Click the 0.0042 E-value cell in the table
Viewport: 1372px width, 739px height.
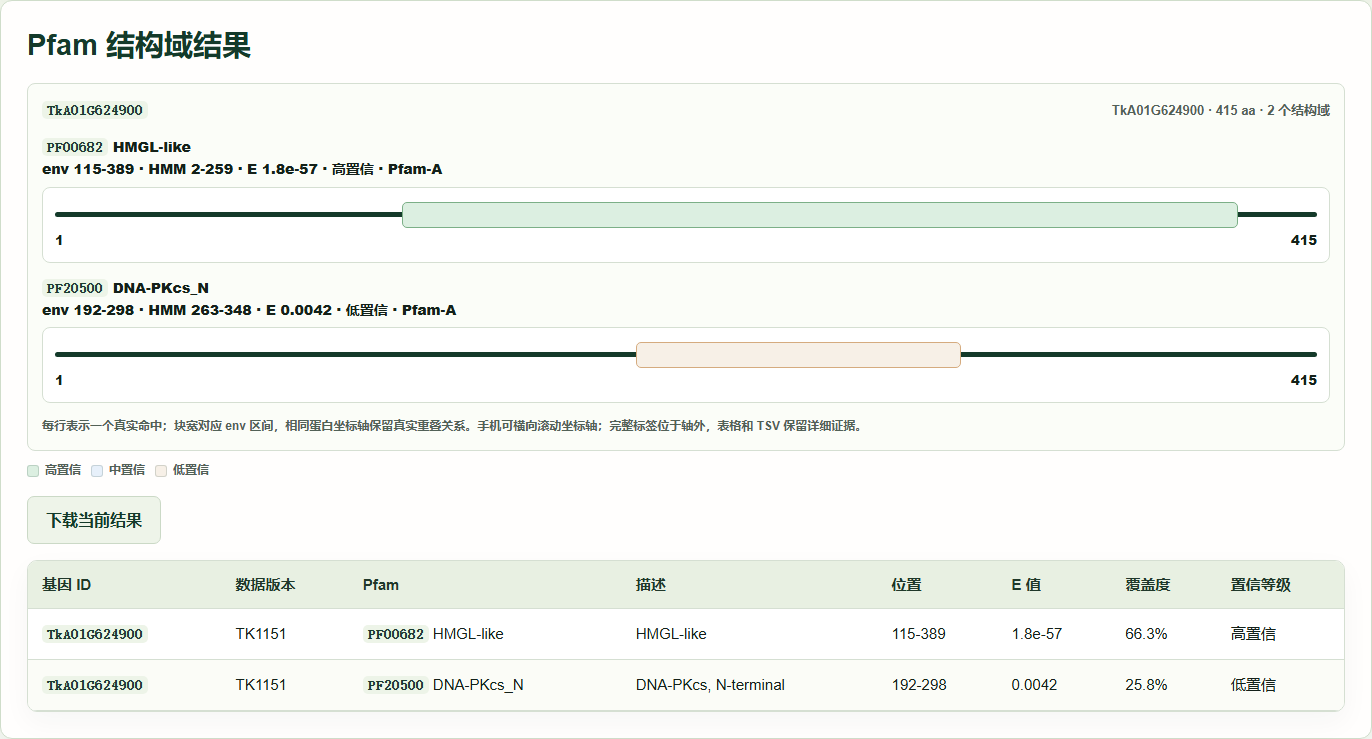click(x=1035, y=685)
